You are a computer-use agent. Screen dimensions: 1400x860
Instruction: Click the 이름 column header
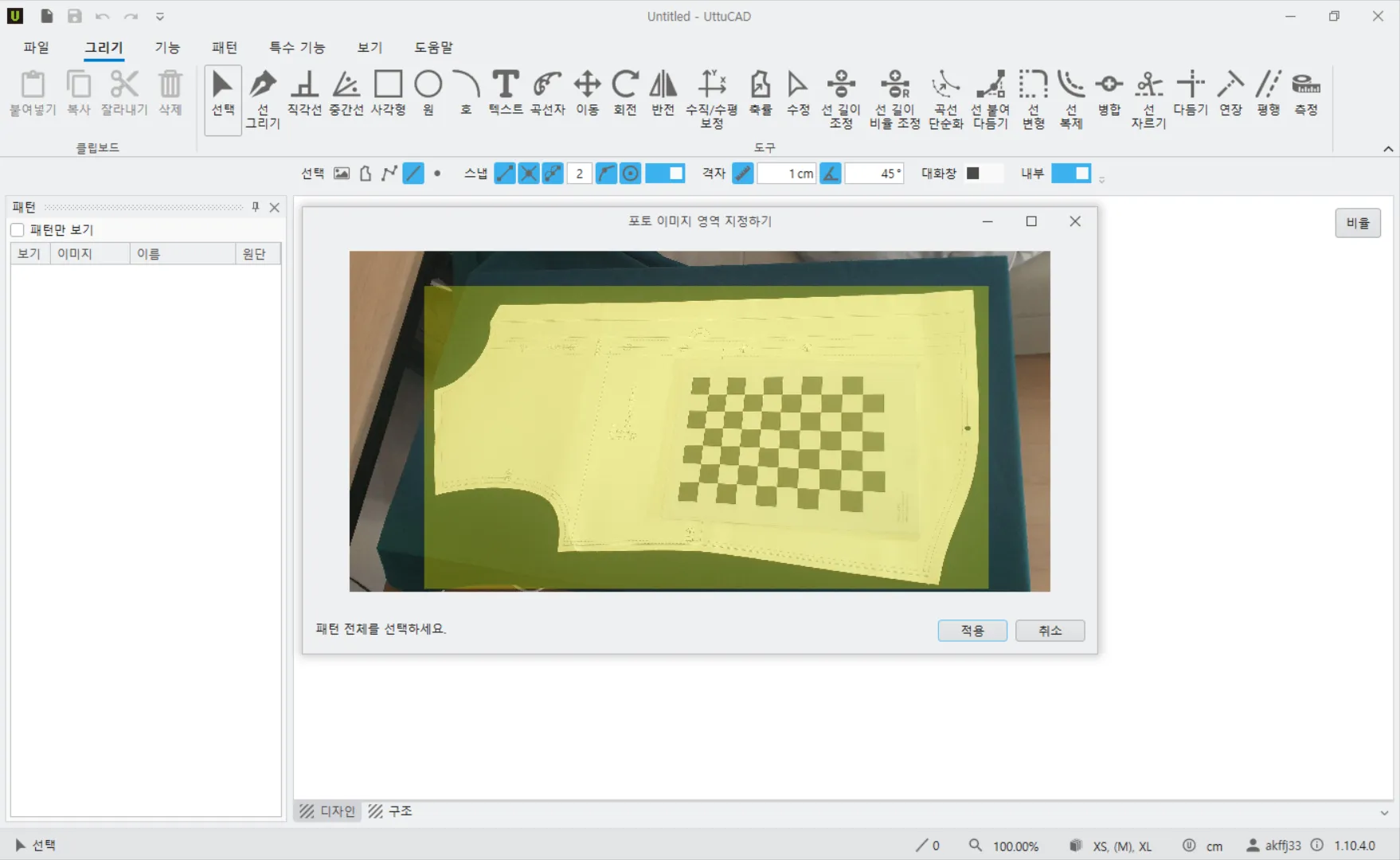[182, 254]
